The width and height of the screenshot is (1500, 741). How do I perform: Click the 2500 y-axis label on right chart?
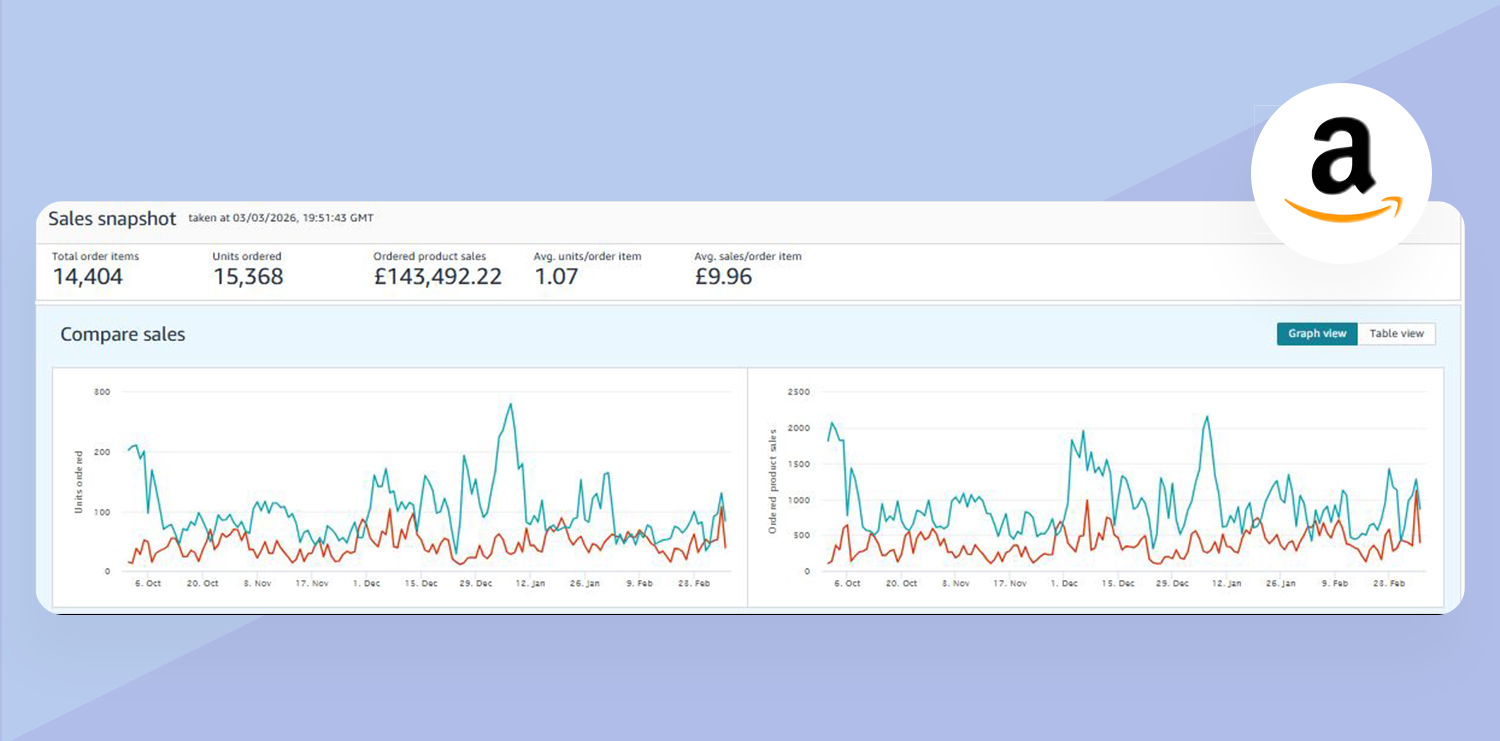pos(799,392)
